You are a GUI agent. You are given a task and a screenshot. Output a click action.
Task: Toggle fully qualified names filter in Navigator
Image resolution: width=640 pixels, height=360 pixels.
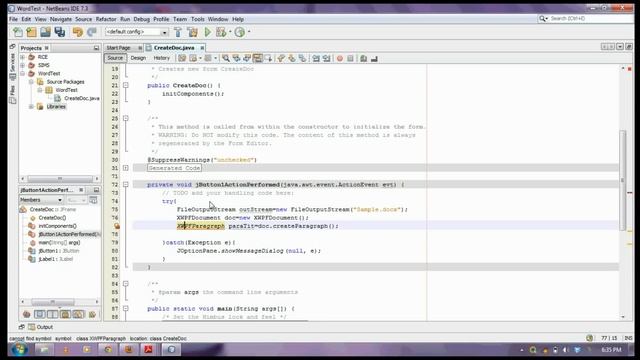pyautogui.click(x=92, y=314)
